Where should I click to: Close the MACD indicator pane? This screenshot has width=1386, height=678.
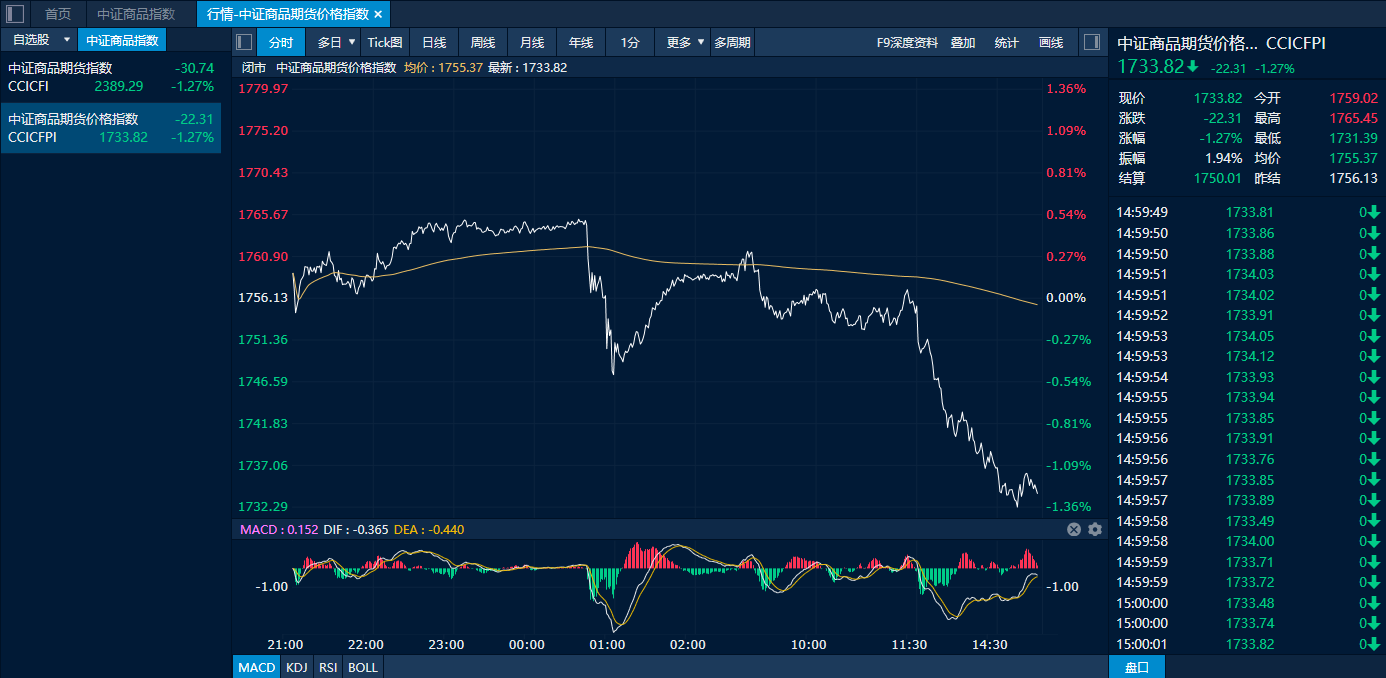pos(1074,529)
